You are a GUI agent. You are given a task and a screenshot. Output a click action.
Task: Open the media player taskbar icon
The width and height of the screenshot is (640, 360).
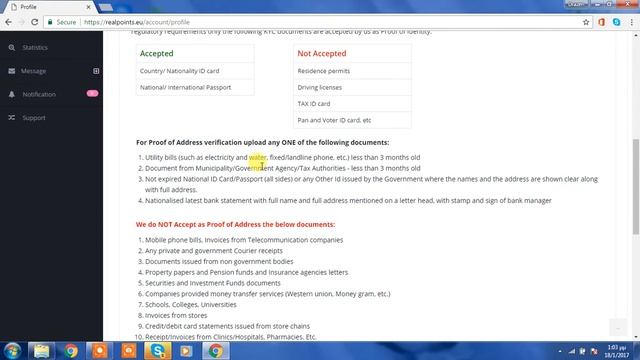coord(186,351)
